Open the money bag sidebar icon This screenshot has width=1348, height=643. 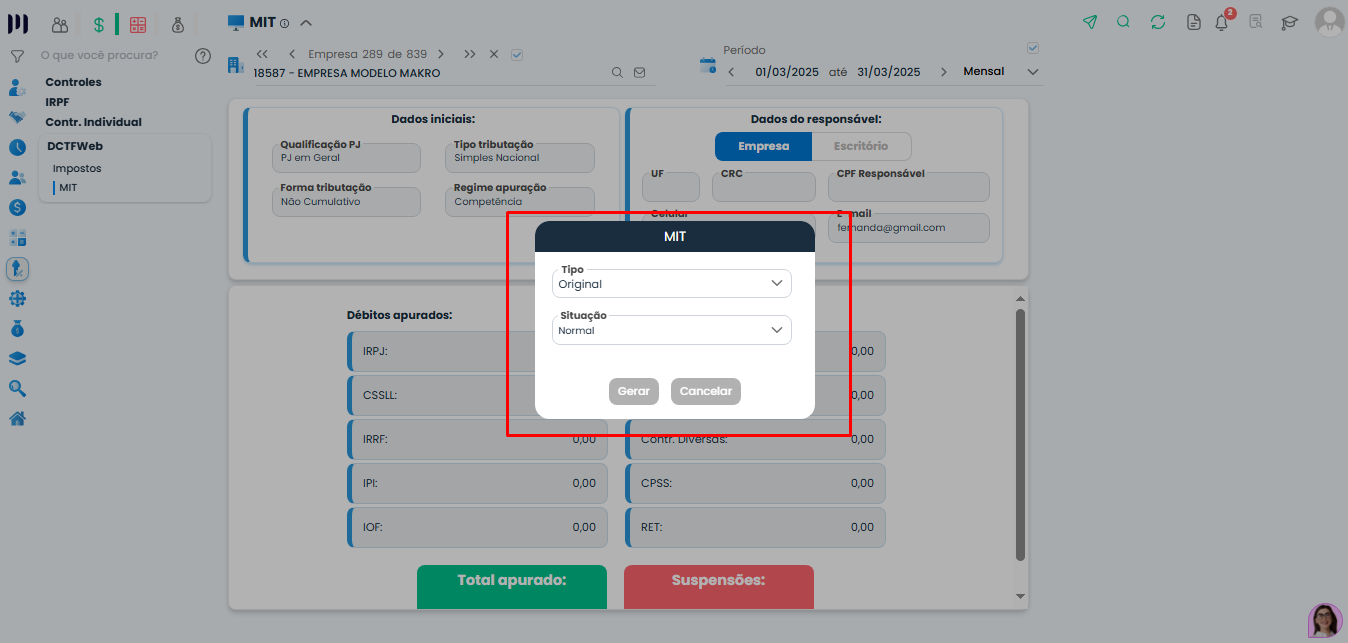coord(17,328)
